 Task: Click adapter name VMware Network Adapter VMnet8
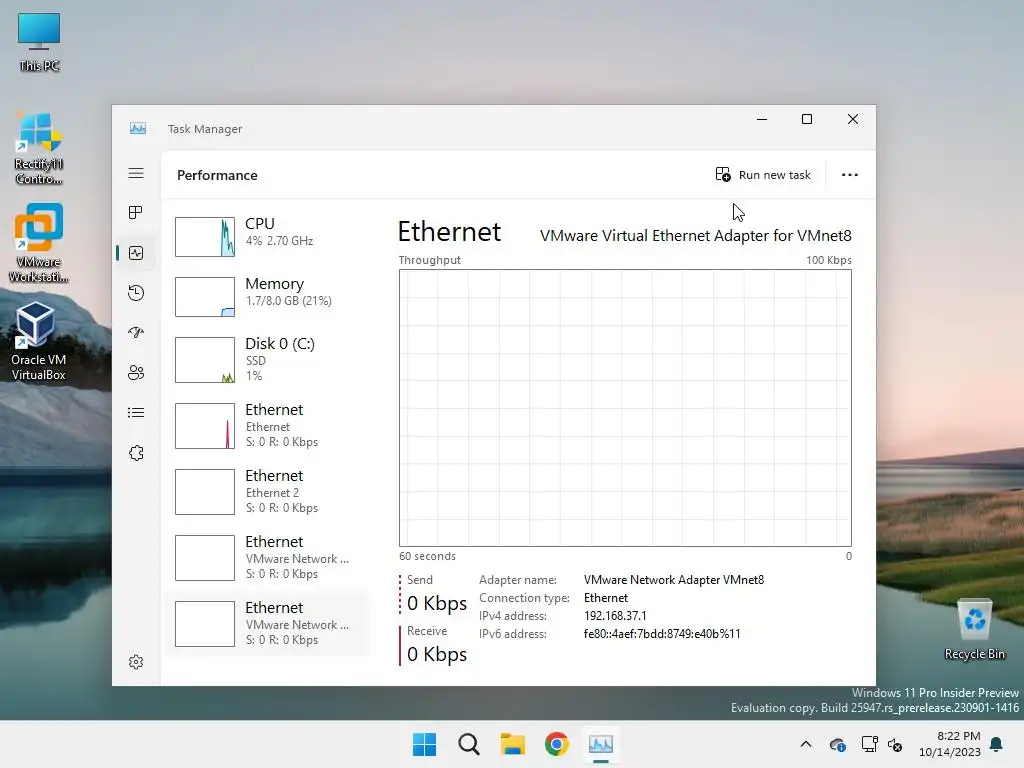click(674, 580)
